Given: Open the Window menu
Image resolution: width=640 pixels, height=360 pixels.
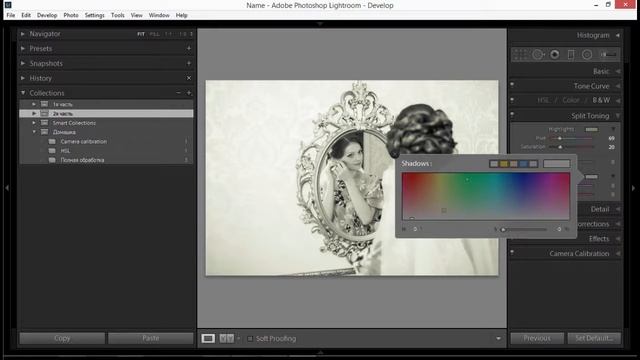Looking at the screenshot, I should tap(159, 15).
